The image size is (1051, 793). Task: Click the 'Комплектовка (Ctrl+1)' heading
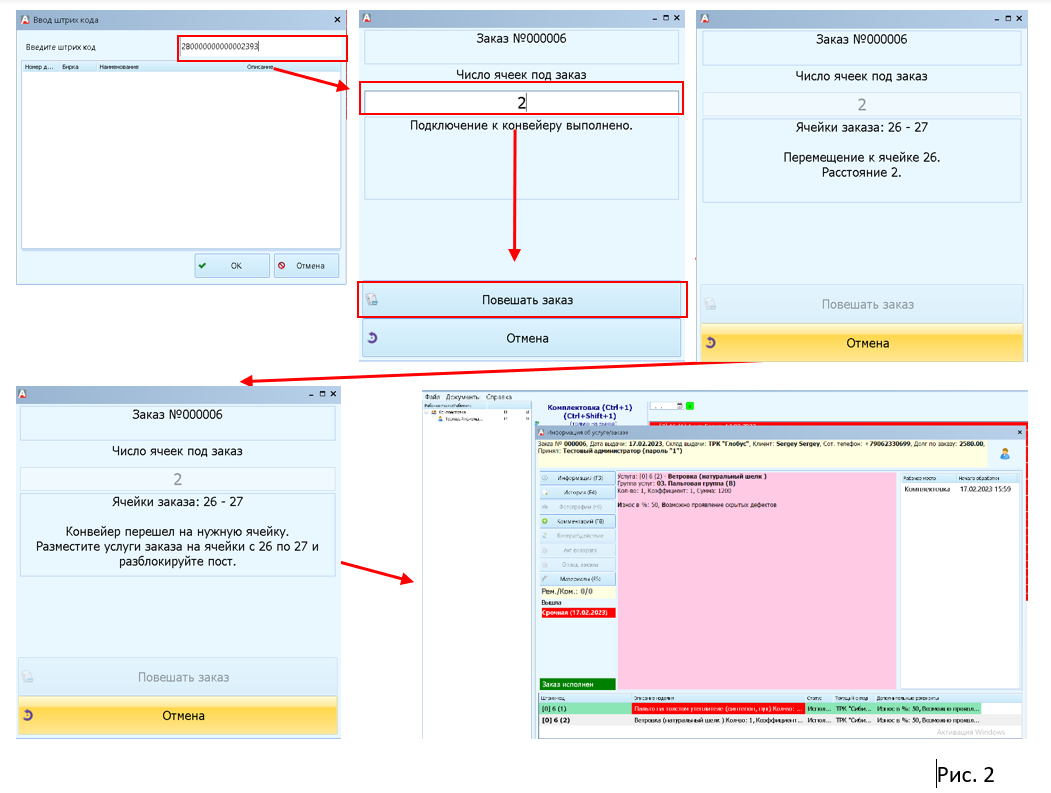coord(590,407)
